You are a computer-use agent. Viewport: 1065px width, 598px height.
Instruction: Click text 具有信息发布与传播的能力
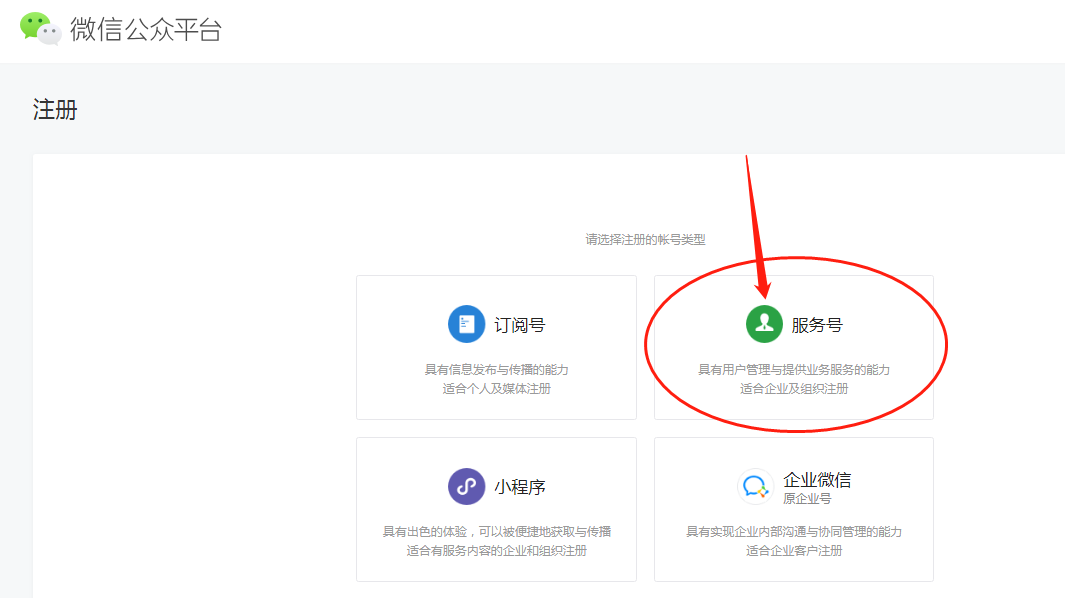(497, 370)
